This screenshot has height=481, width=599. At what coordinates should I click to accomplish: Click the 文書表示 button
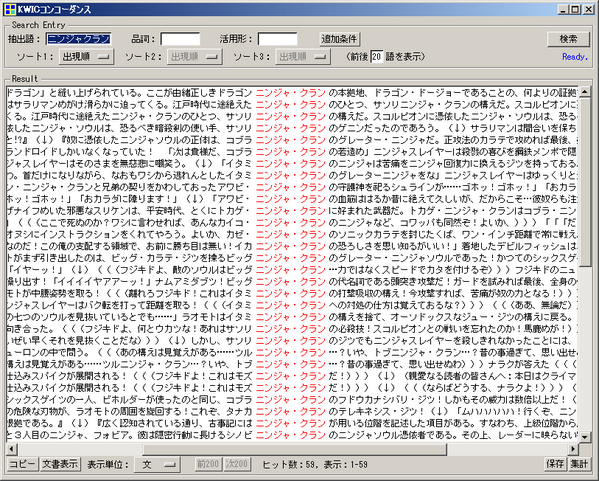click(60, 464)
